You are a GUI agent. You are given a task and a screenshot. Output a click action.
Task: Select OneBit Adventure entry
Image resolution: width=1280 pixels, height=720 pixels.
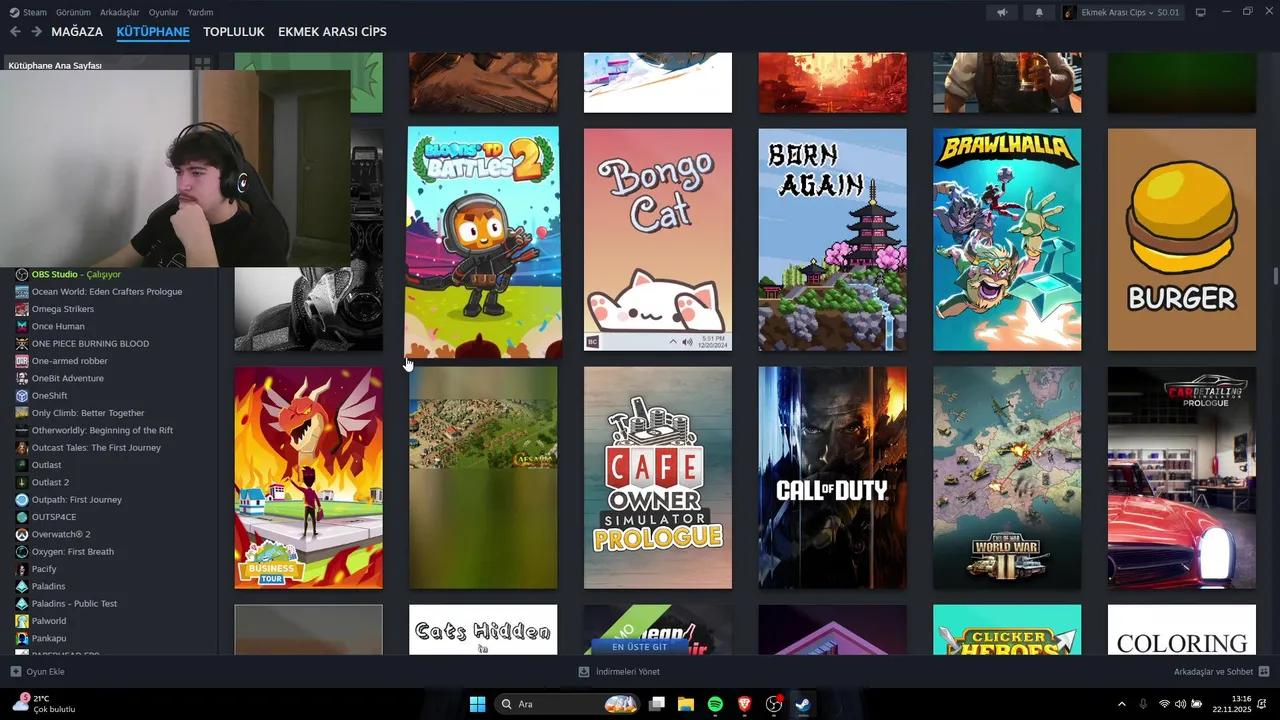point(68,378)
